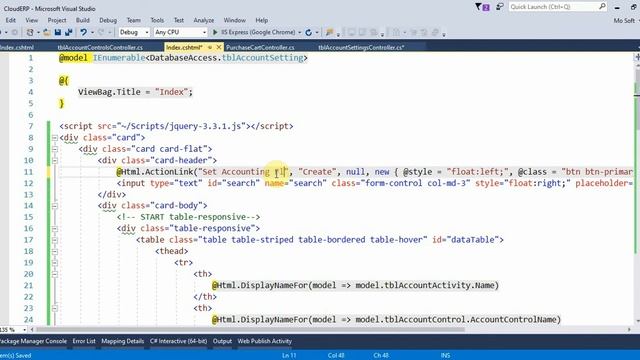Open the Window menu
The height and width of the screenshot is (360, 640).
point(234,20)
